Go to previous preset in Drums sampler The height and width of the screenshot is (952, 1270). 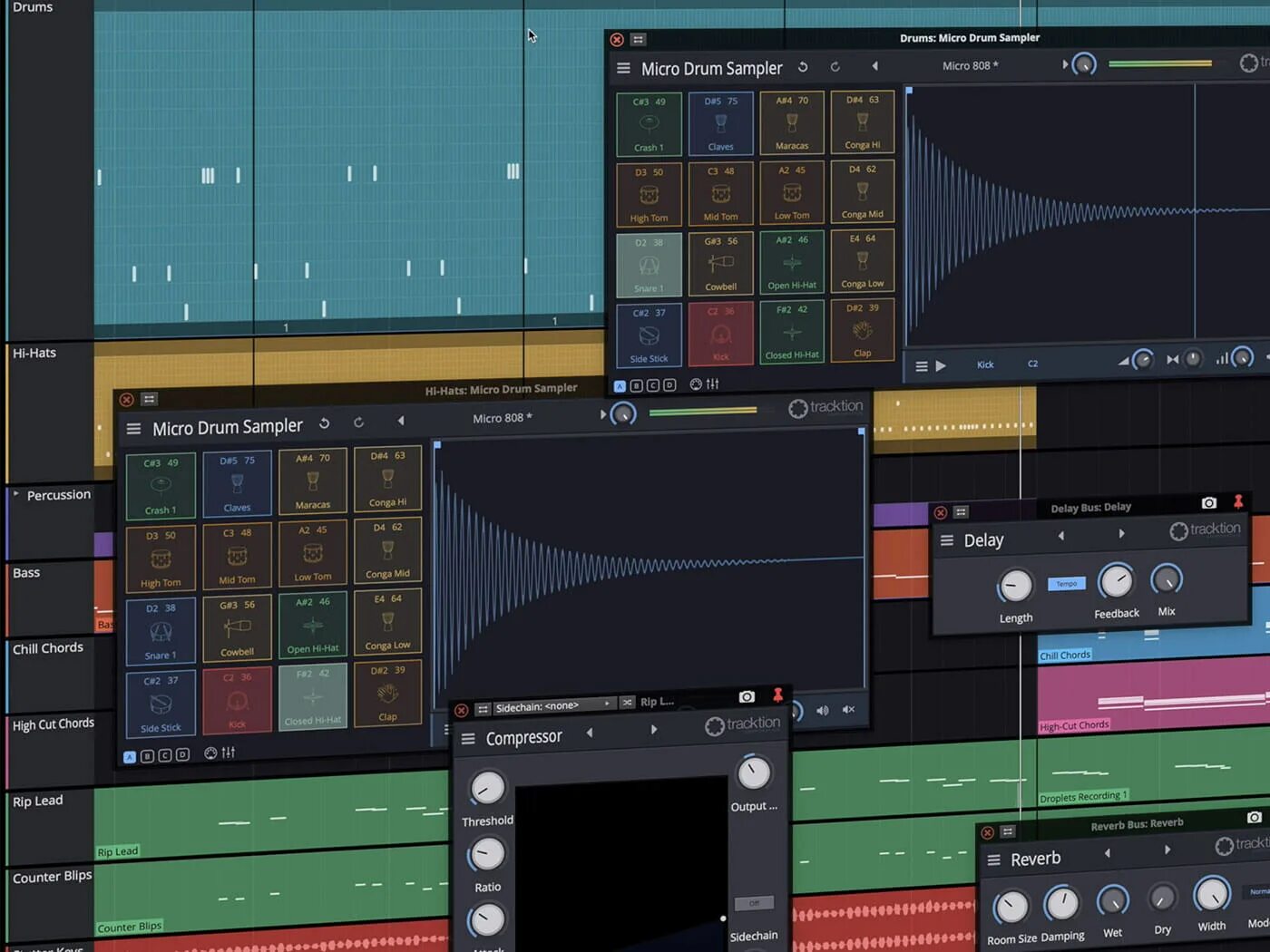(874, 66)
